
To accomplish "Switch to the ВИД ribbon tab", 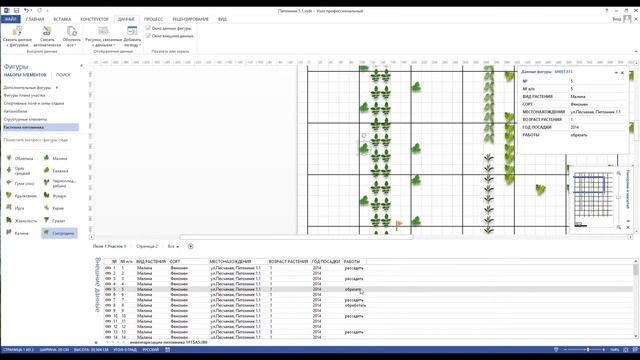I will point(222,19).
